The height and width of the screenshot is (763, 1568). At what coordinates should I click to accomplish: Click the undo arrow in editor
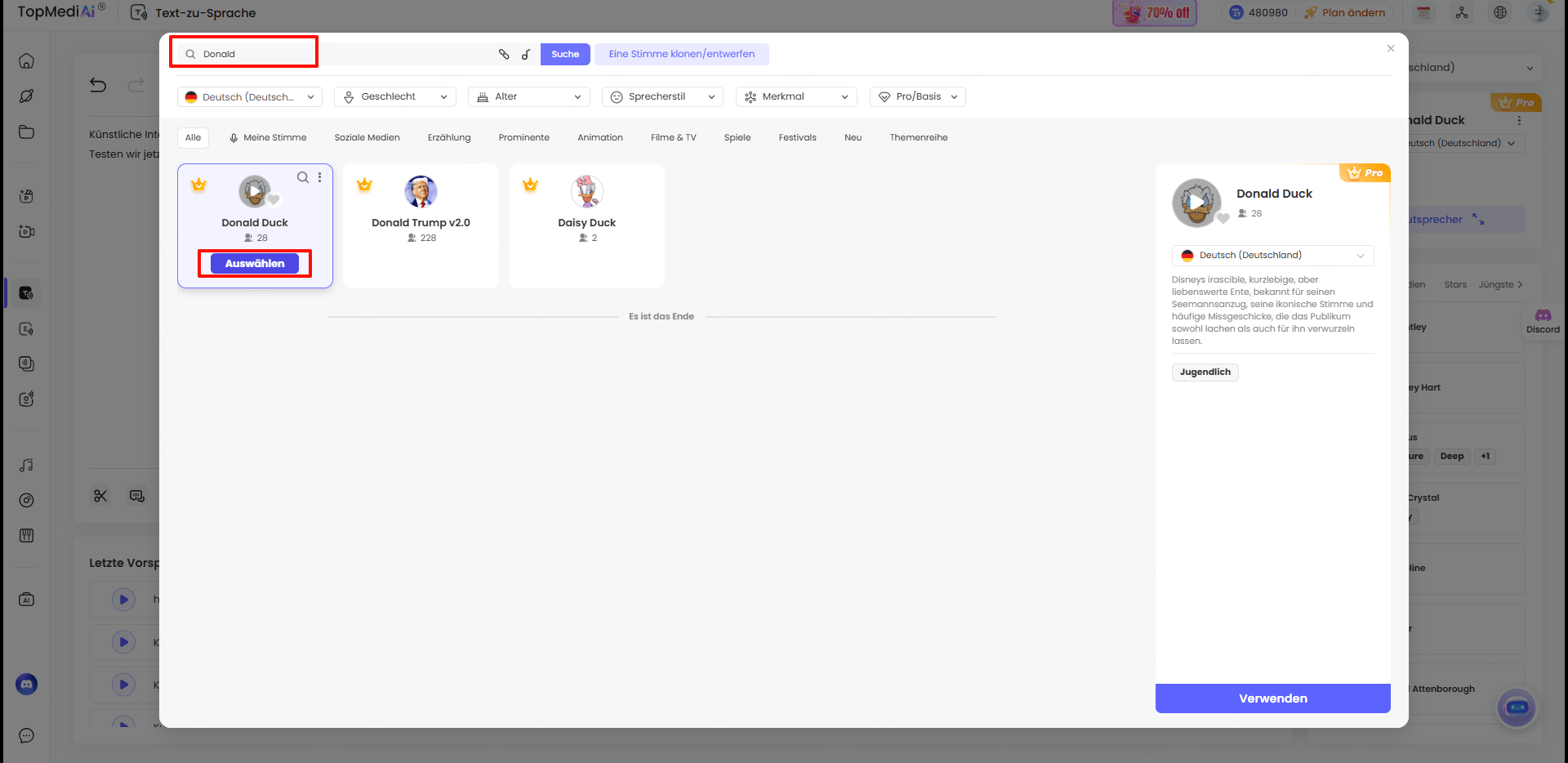click(98, 85)
